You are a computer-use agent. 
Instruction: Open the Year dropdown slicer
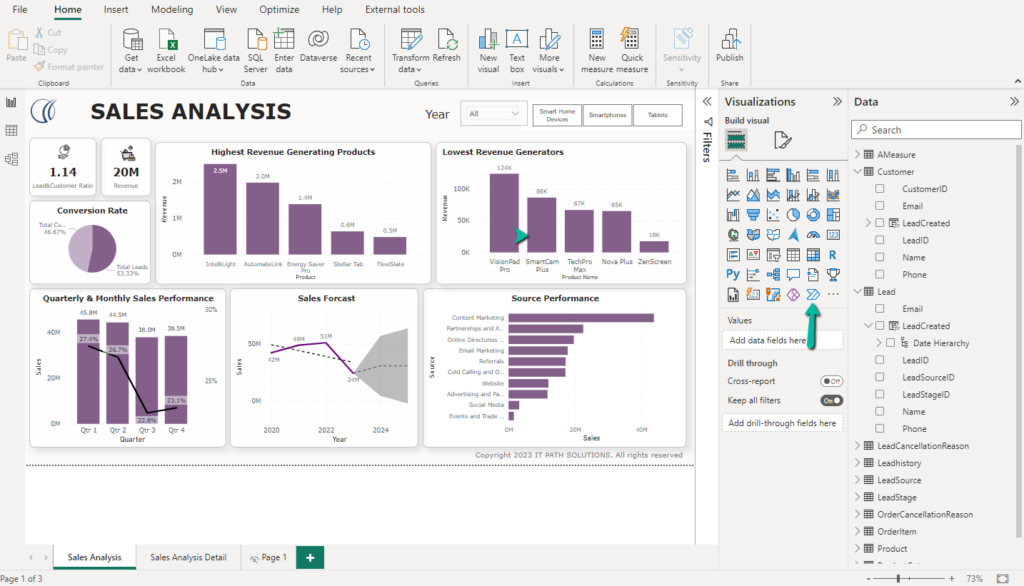click(x=493, y=114)
